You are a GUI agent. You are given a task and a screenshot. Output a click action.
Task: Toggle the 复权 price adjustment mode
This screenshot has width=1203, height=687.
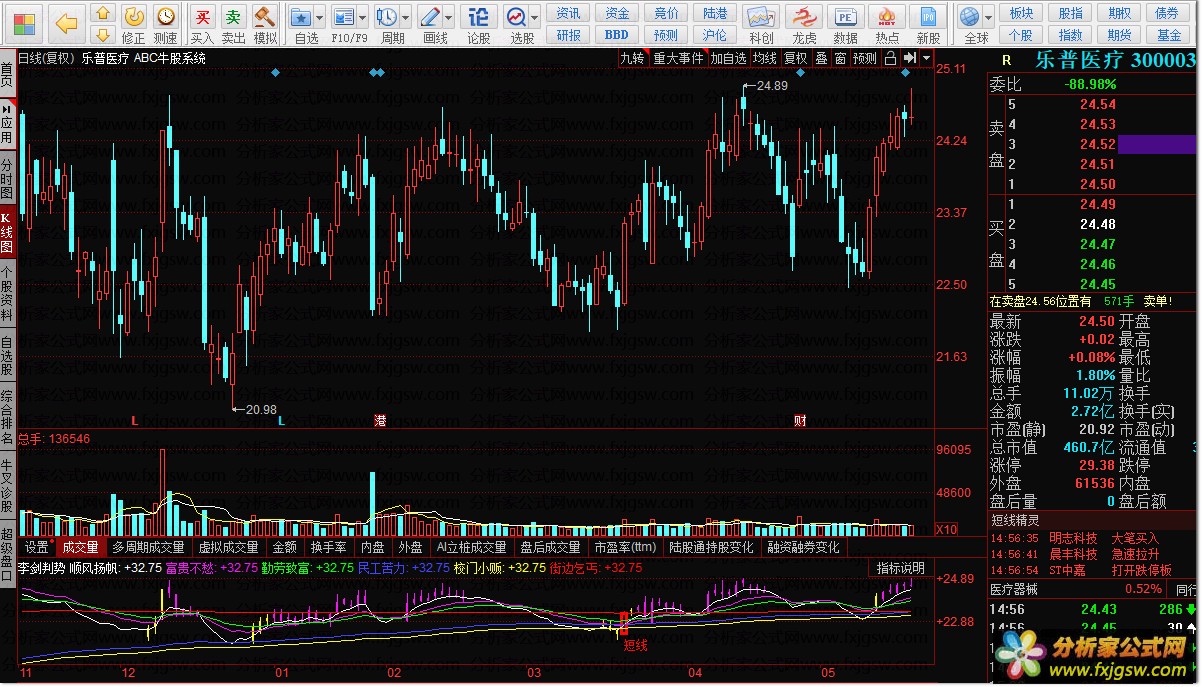[796, 58]
